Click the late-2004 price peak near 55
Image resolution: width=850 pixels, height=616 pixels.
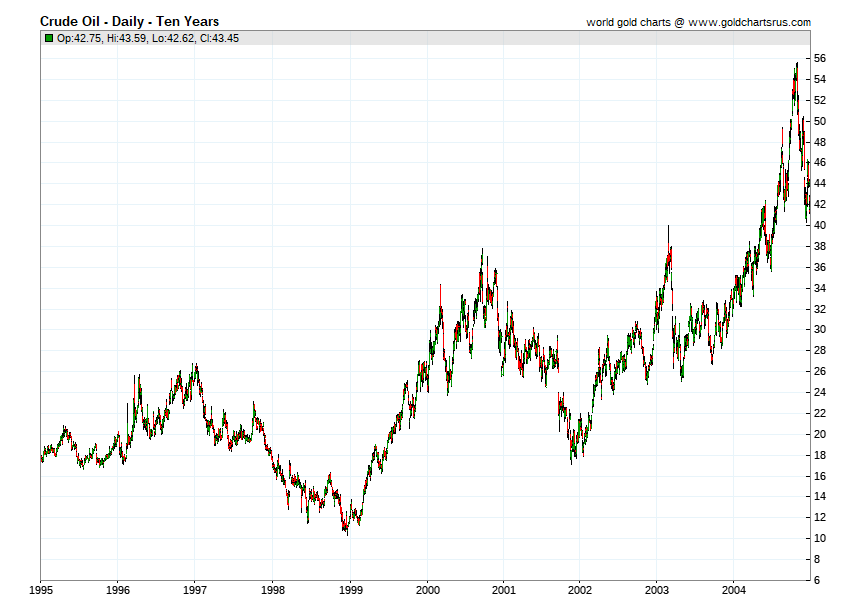pyautogui.click(x=796, y=66)
